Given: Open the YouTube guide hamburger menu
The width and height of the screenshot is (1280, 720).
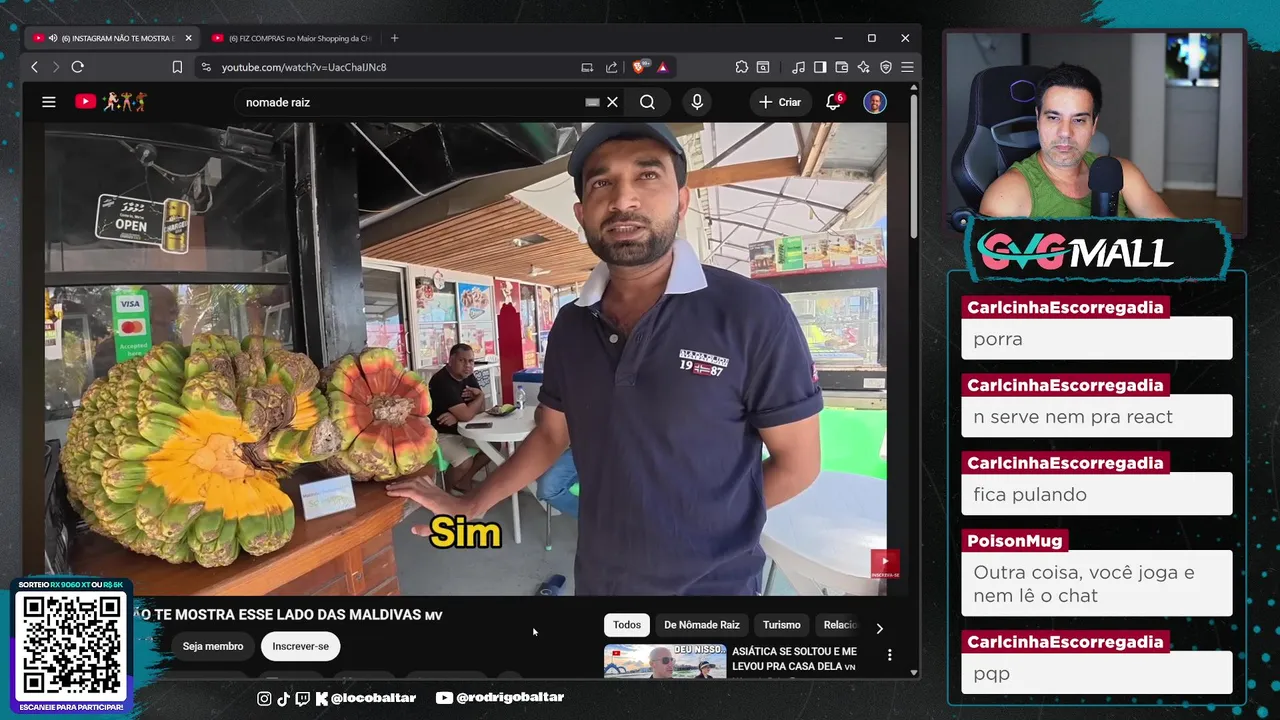Looking at the screenshot, I should pos(48,102).
